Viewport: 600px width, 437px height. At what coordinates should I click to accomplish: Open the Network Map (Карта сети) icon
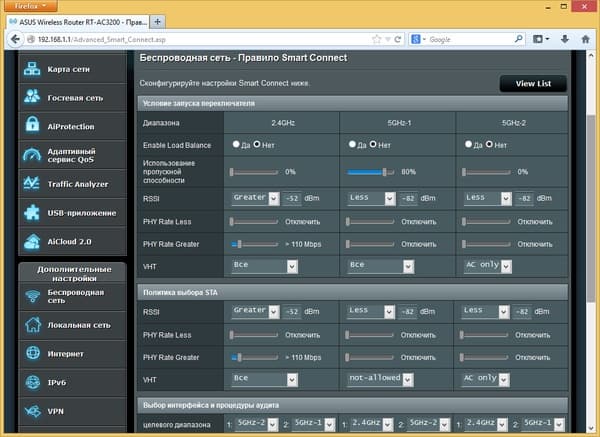point(32,69)
